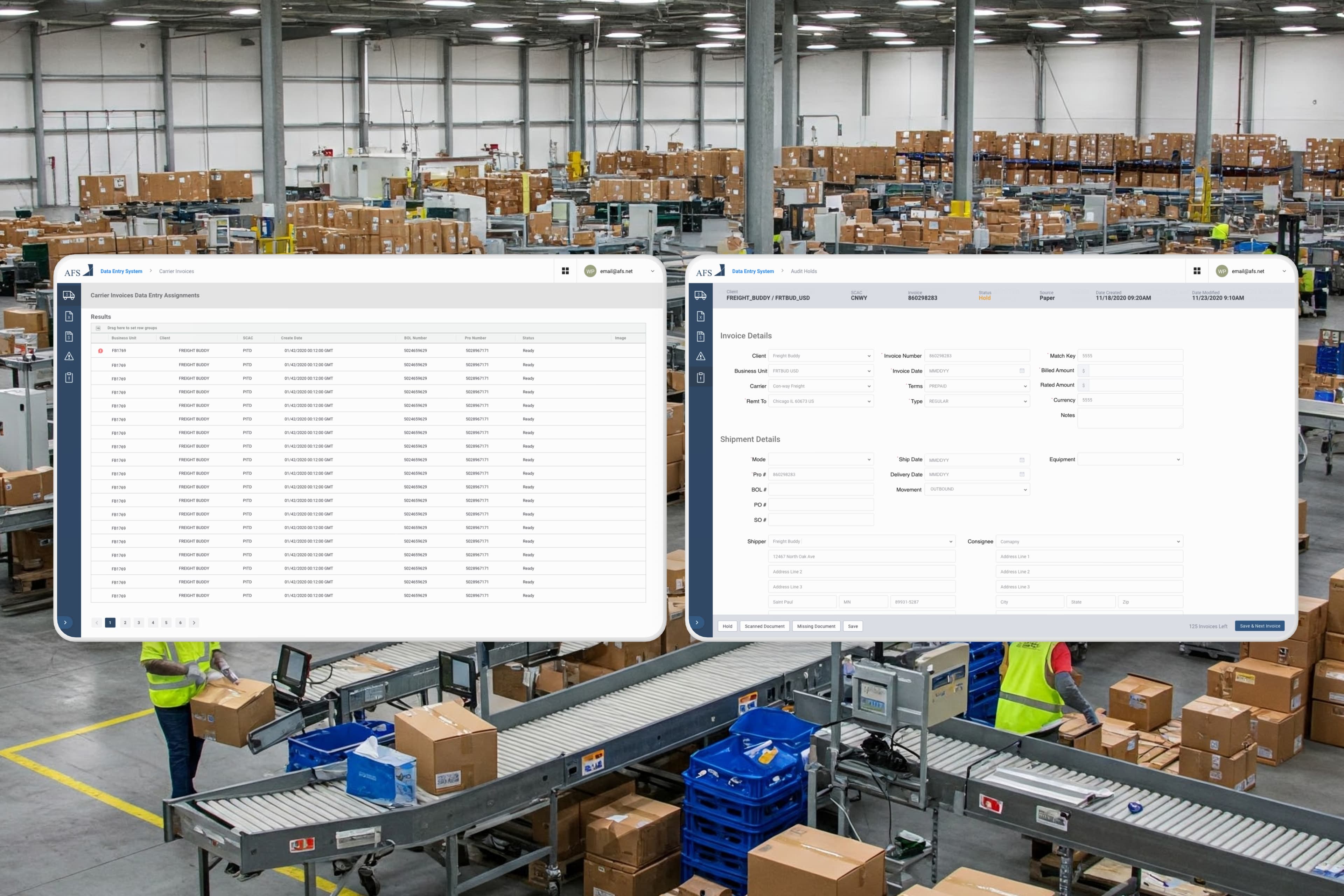Open calendar icon in Invoice Date field
The image size is (1344, 896).
(1022, 371)
